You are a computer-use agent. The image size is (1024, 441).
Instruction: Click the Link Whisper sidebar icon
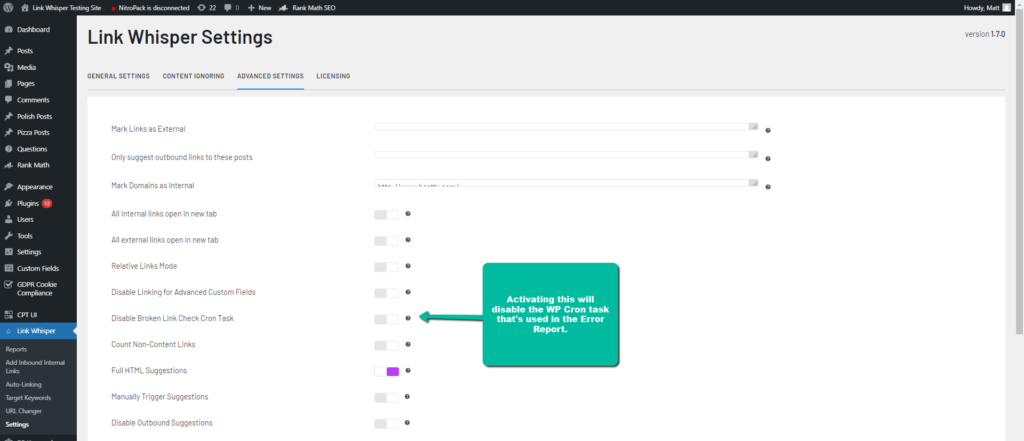8,331
